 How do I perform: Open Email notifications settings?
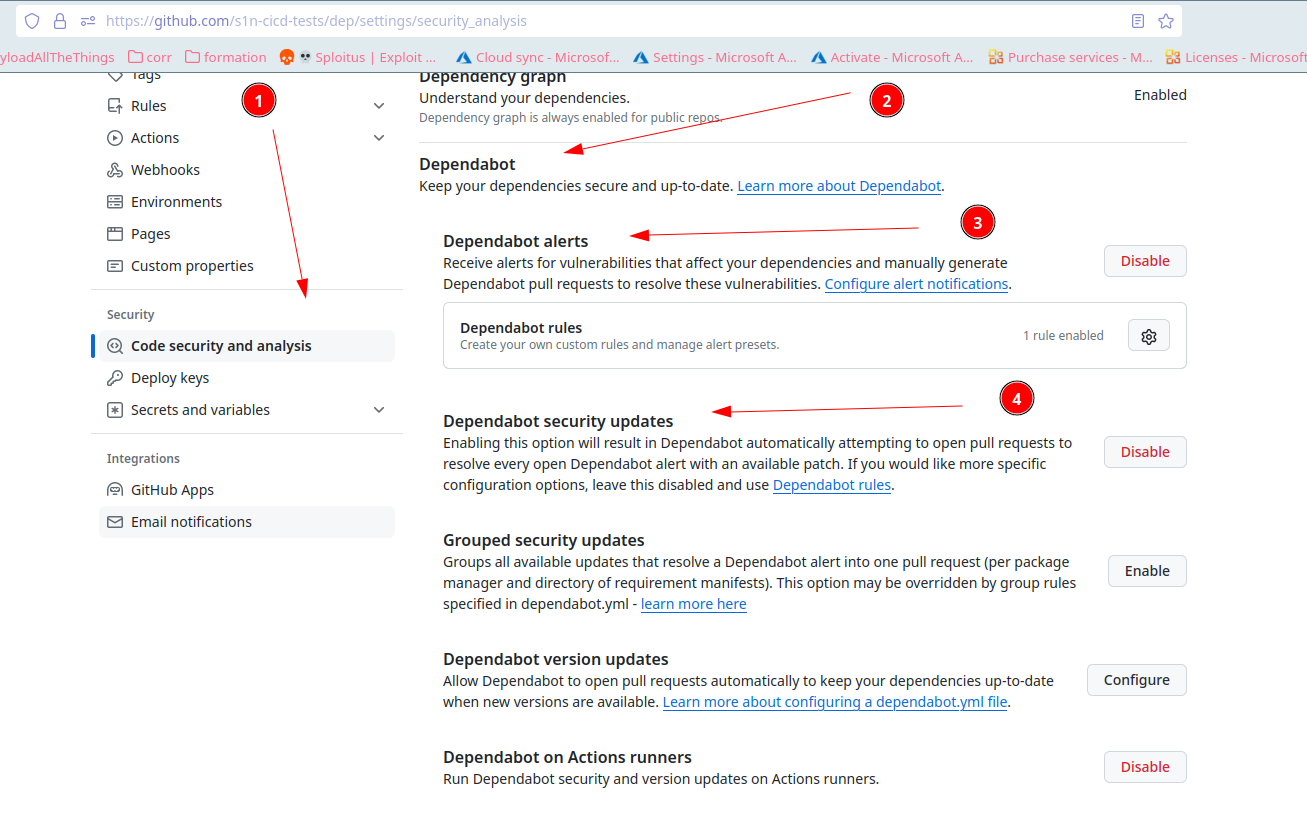[247, 522]
